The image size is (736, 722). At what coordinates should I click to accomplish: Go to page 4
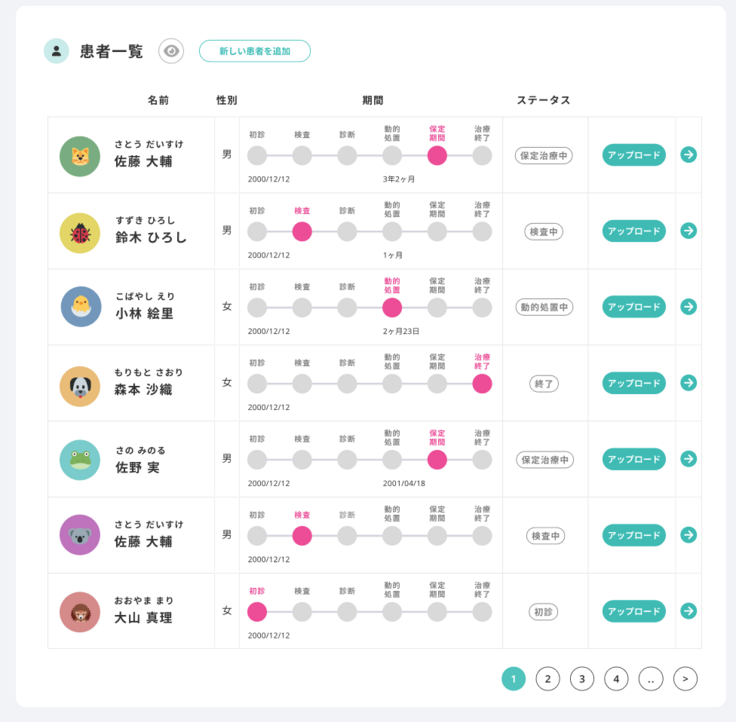pyautogui.click(x=616, y=679)
